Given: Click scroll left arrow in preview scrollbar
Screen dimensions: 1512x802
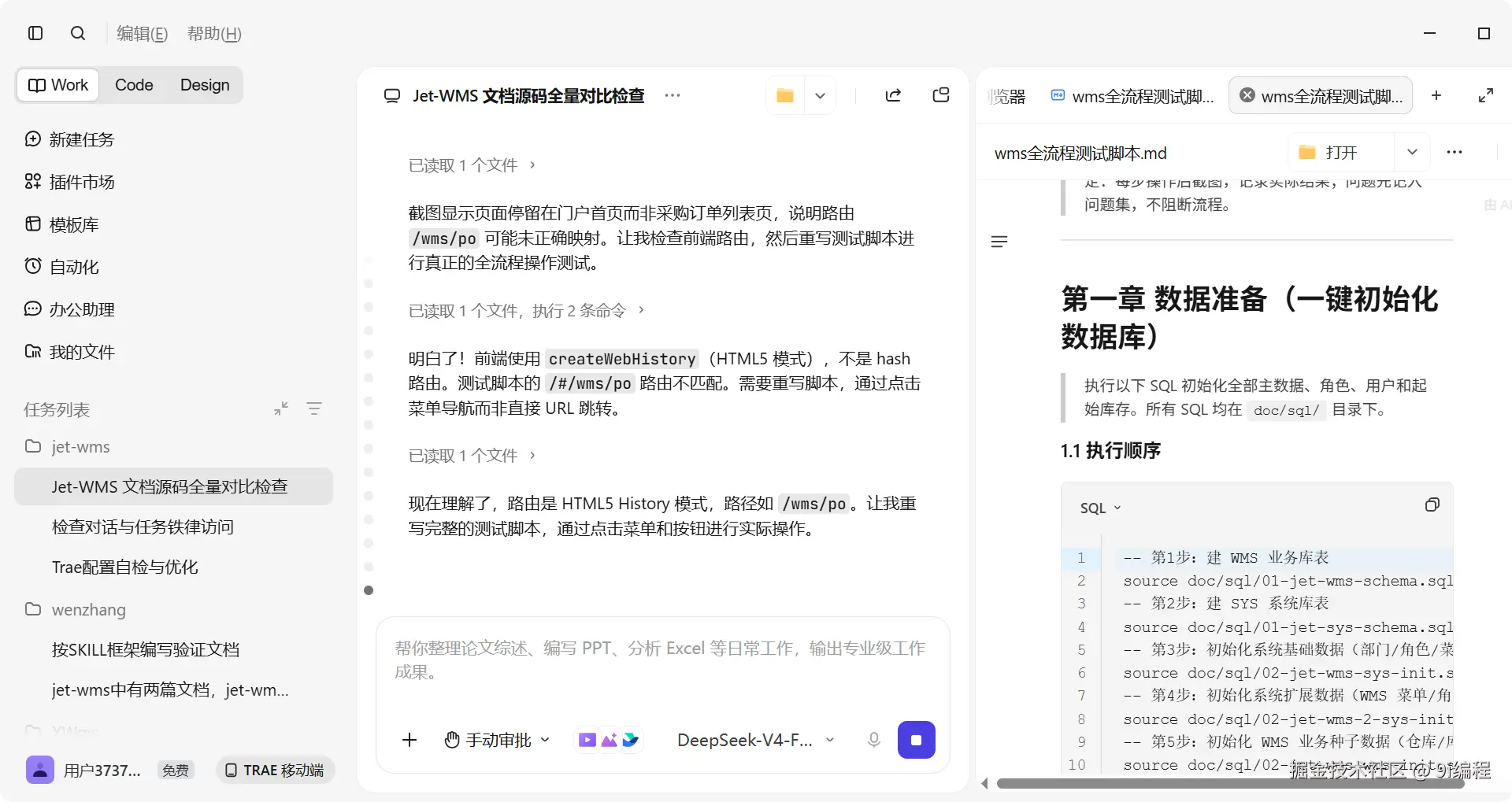Looking at the screenshot, I should pos(984,783).
